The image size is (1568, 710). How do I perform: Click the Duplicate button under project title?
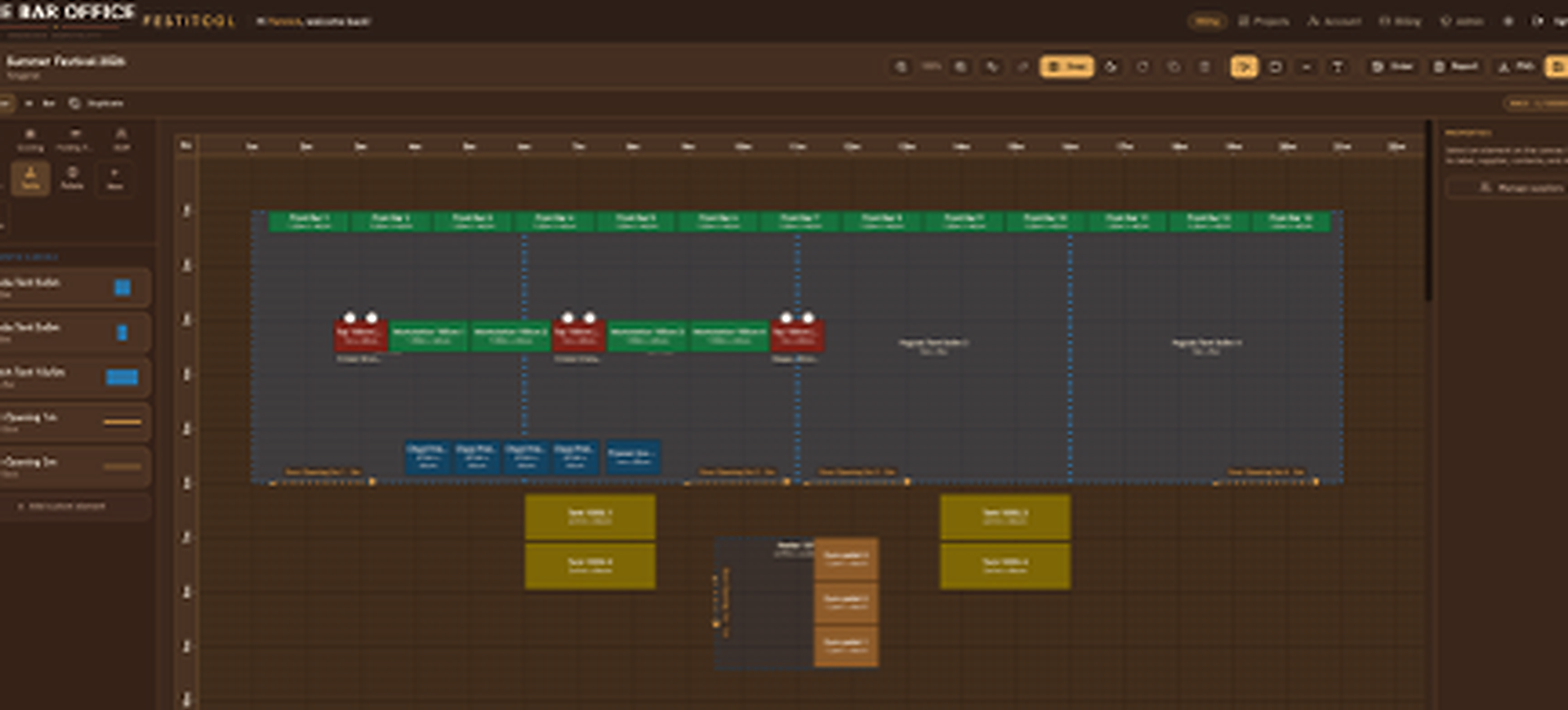pyautogui.click(x=97, y=103)
